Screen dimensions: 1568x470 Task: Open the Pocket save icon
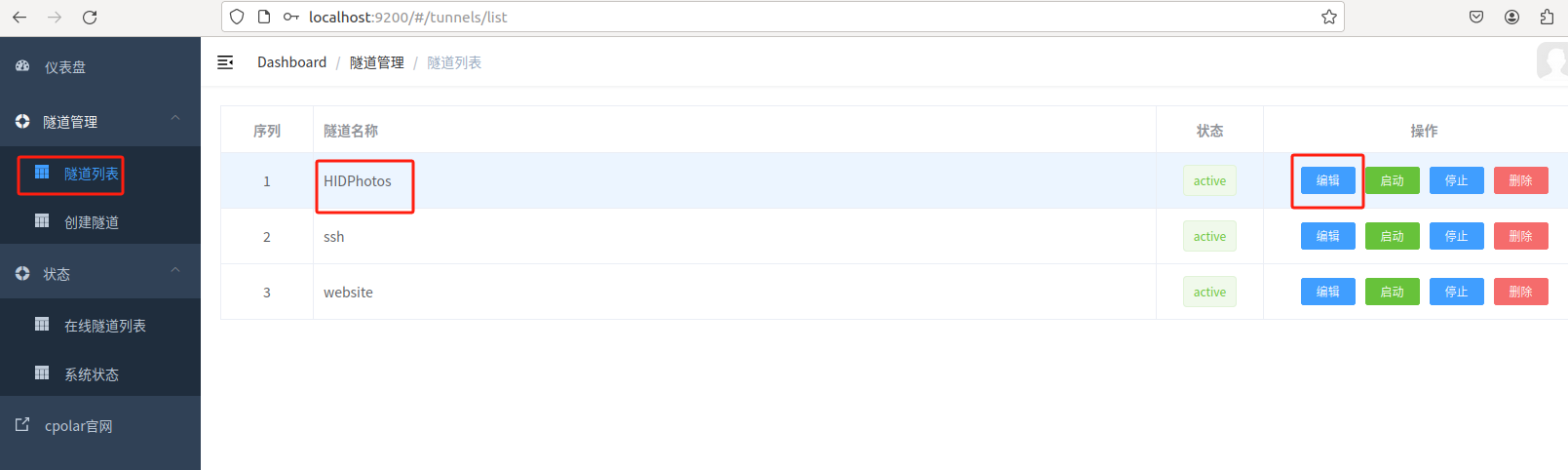pyautogui.click(x=1476, y=17)
